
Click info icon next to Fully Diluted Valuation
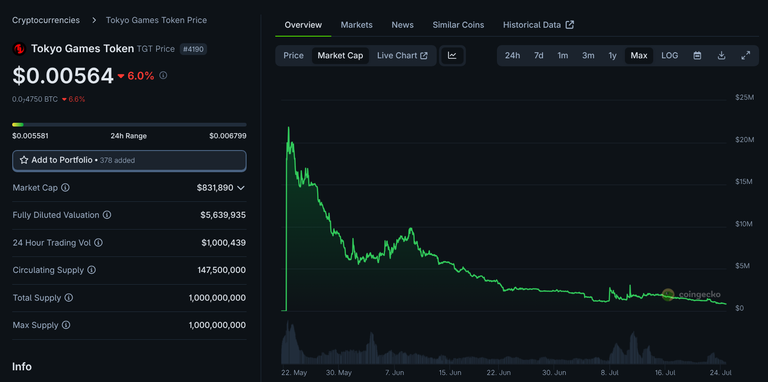(x=107, y=215)
